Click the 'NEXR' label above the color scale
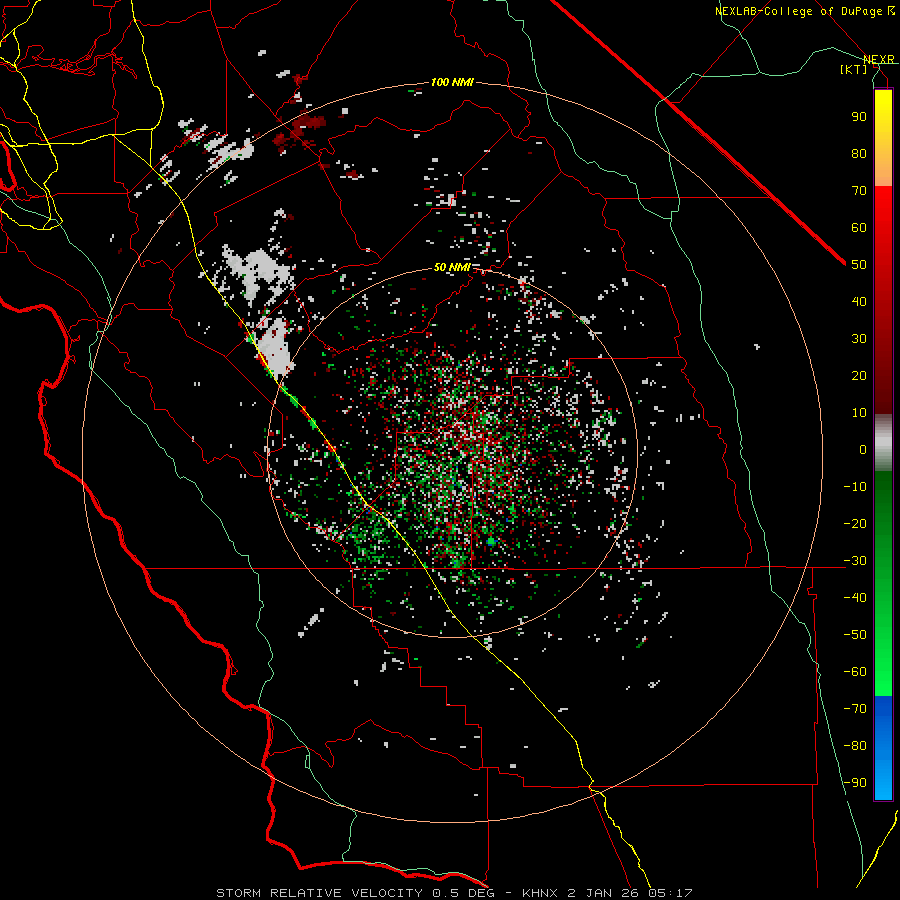Viewport: 900px width, 900px height. (x=879, y=60)
